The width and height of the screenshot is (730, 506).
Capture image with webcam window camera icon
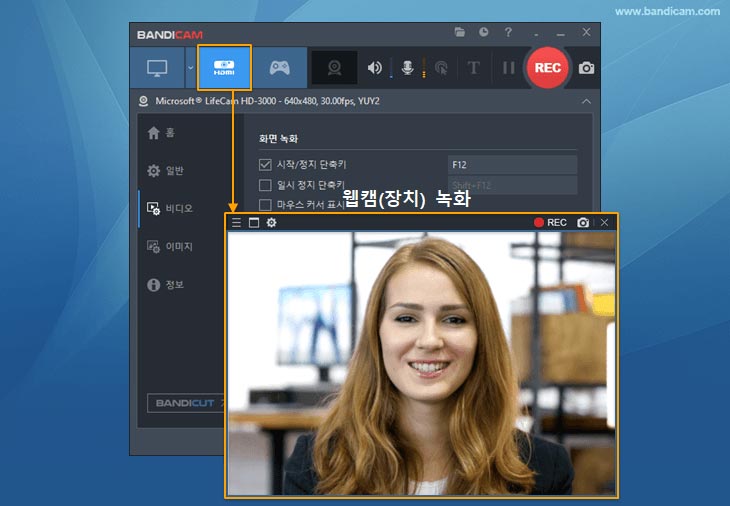(x=583, y=223)
